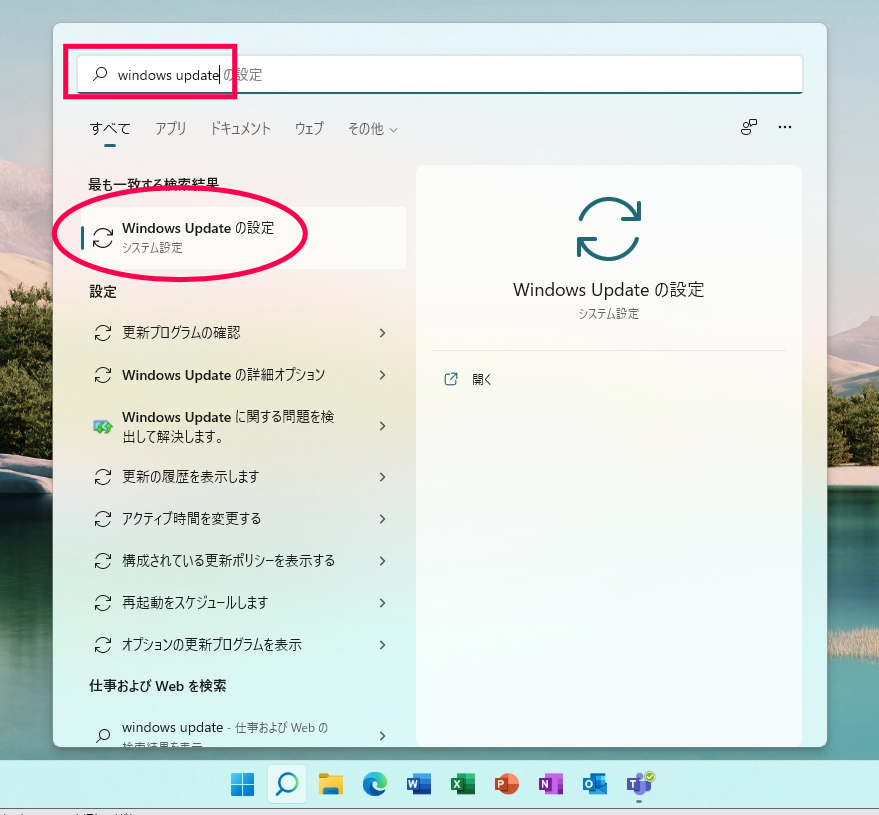Viewport: 879px width, 815px height.
Task: Click the taskbar Search magnifier icon
Action: coord(286,784)
